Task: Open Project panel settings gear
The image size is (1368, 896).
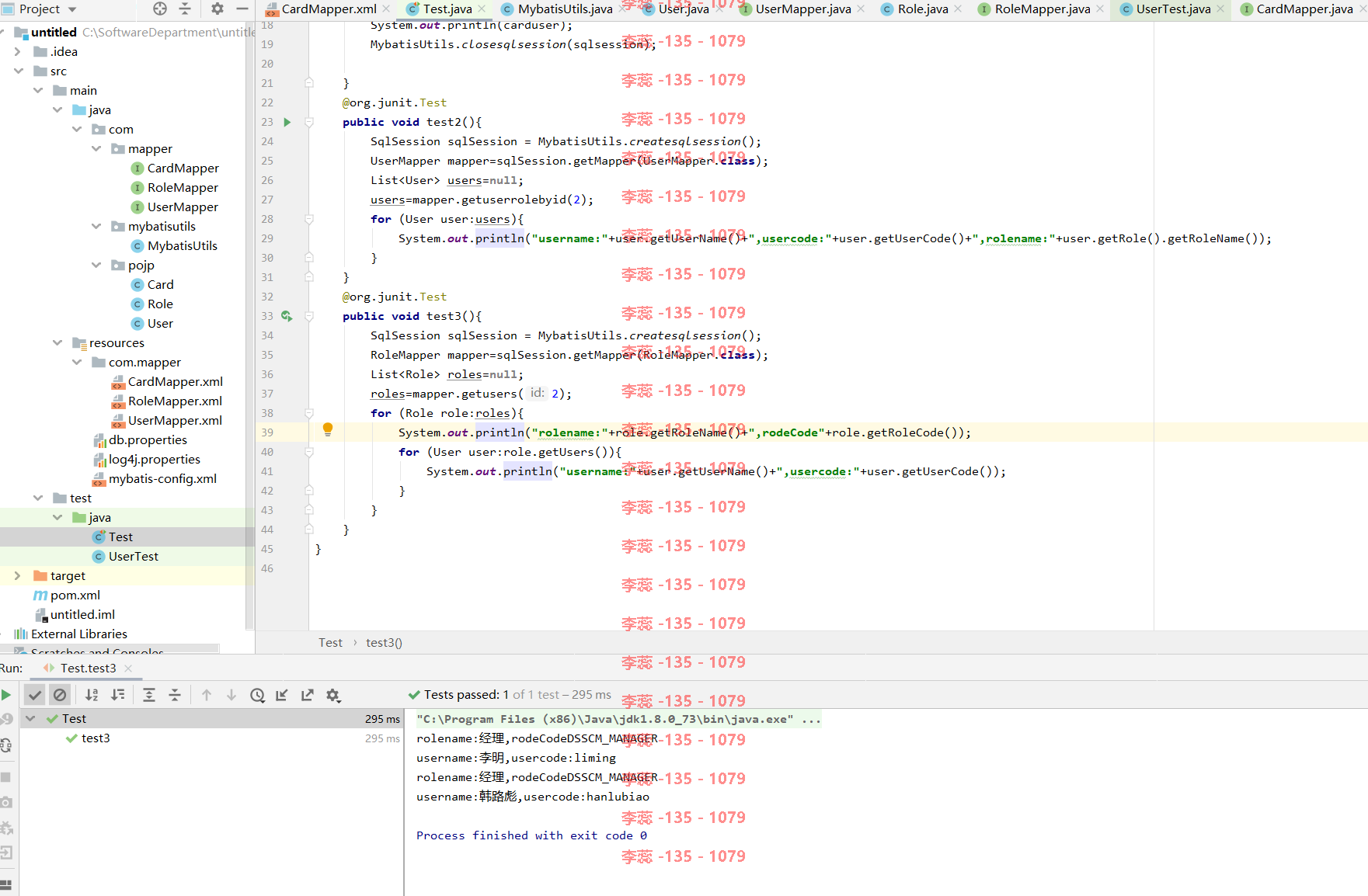Action: point(218,9)
